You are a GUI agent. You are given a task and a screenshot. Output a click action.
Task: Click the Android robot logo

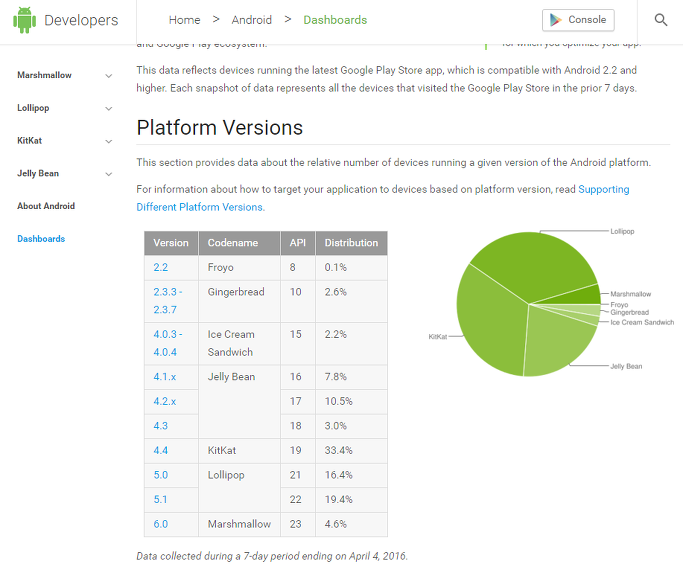coord(24,20)
